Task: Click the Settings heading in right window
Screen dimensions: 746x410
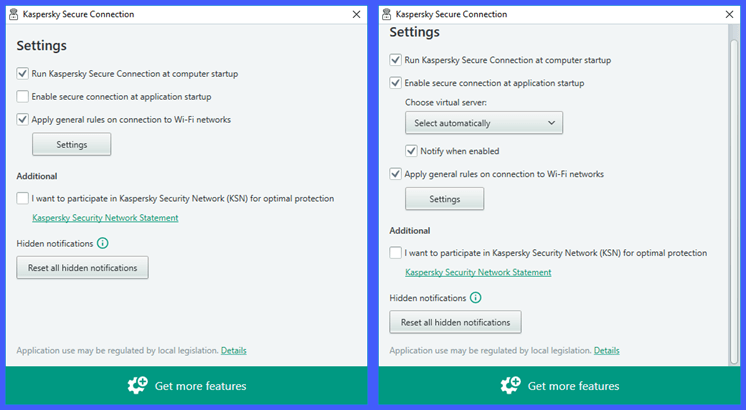Action: point(414,32)
